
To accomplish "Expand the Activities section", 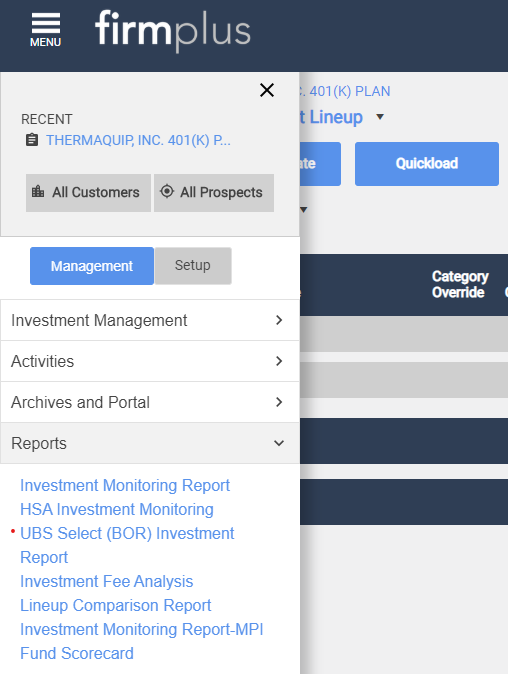I will click(150, 361).
